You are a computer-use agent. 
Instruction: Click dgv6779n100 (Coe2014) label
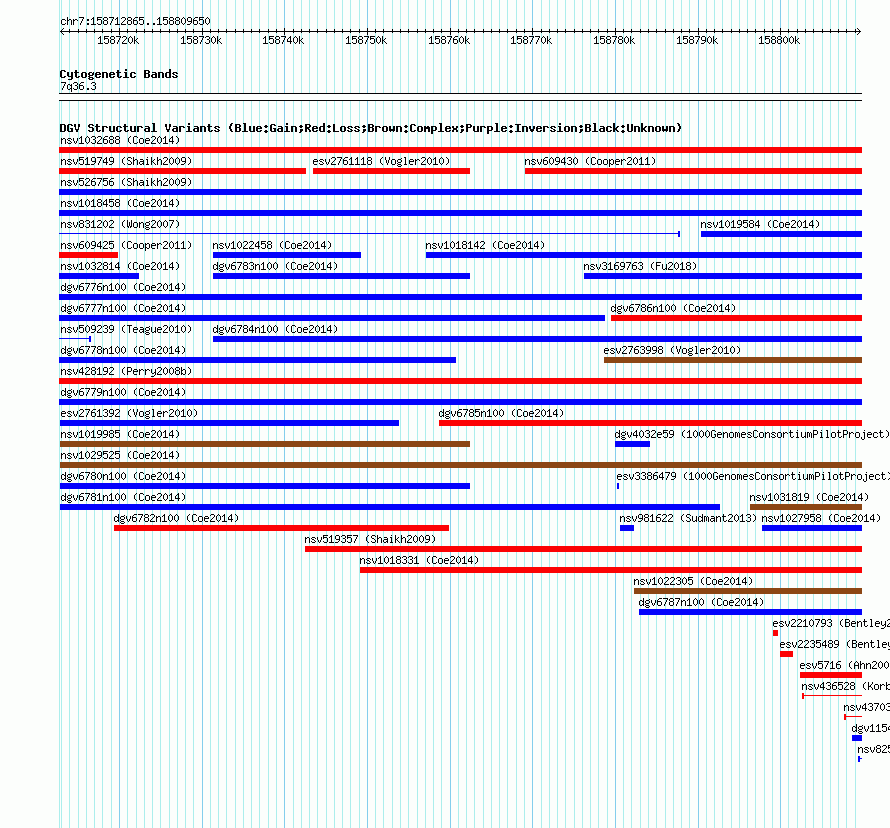tap(123, 392)
